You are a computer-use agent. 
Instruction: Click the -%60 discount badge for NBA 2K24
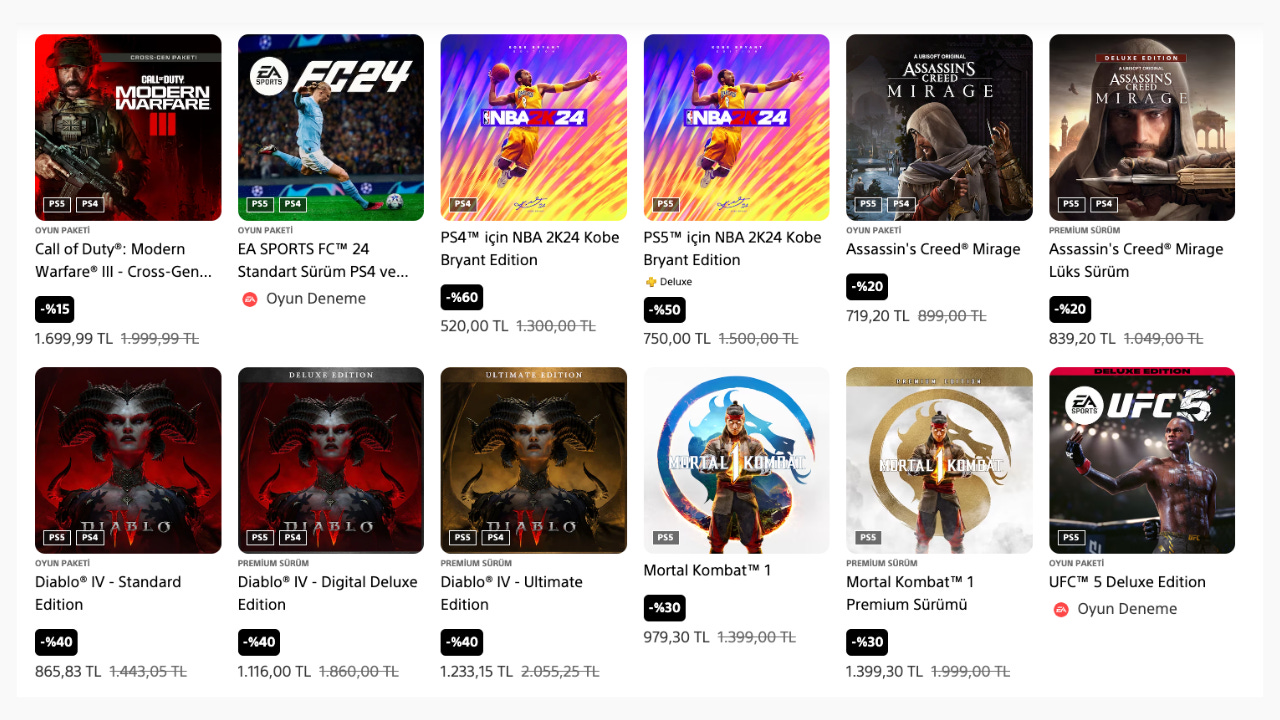pyautogui.click(x=461, y=297)
